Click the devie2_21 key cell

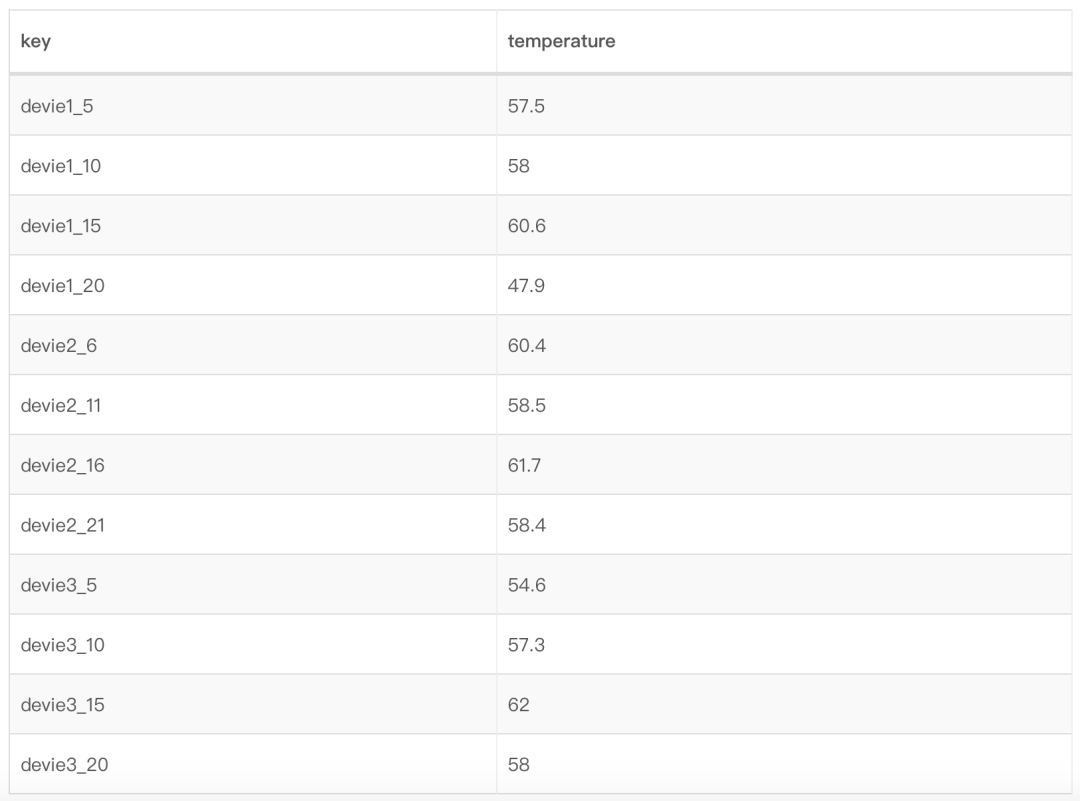pyautogui.click(x=63, y=526)
